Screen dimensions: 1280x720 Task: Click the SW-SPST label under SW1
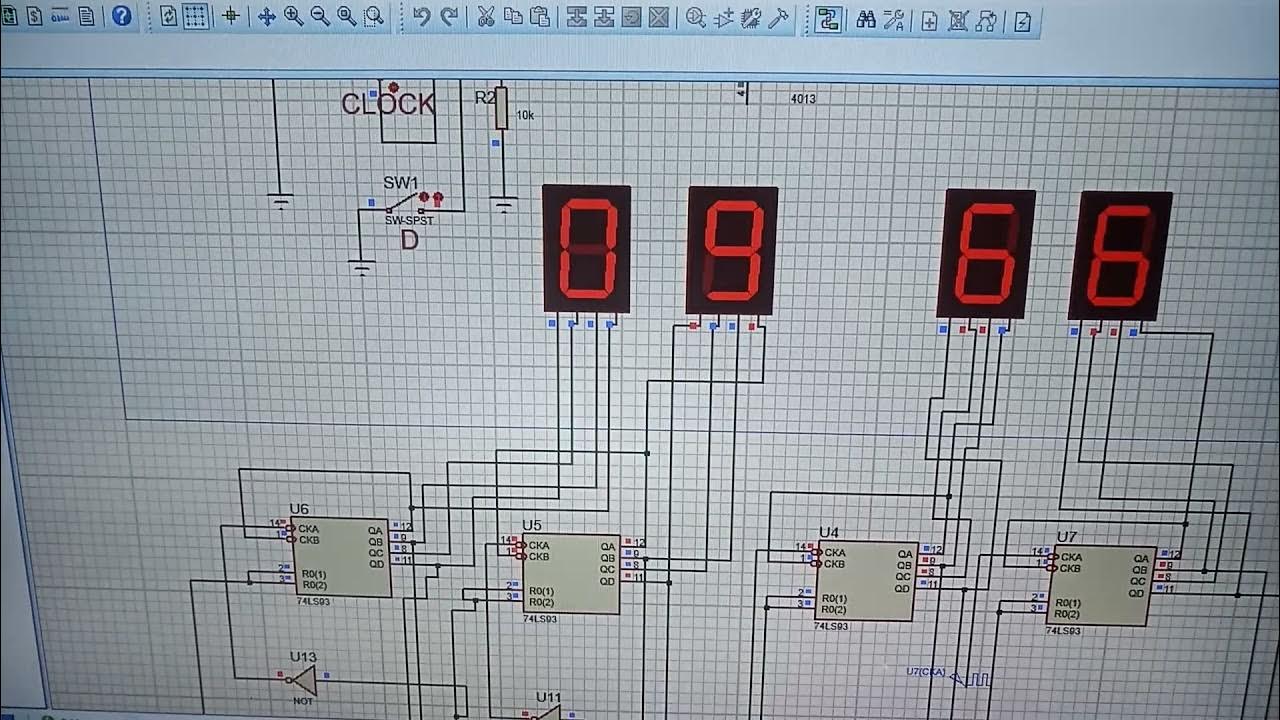tap(409, 221)
